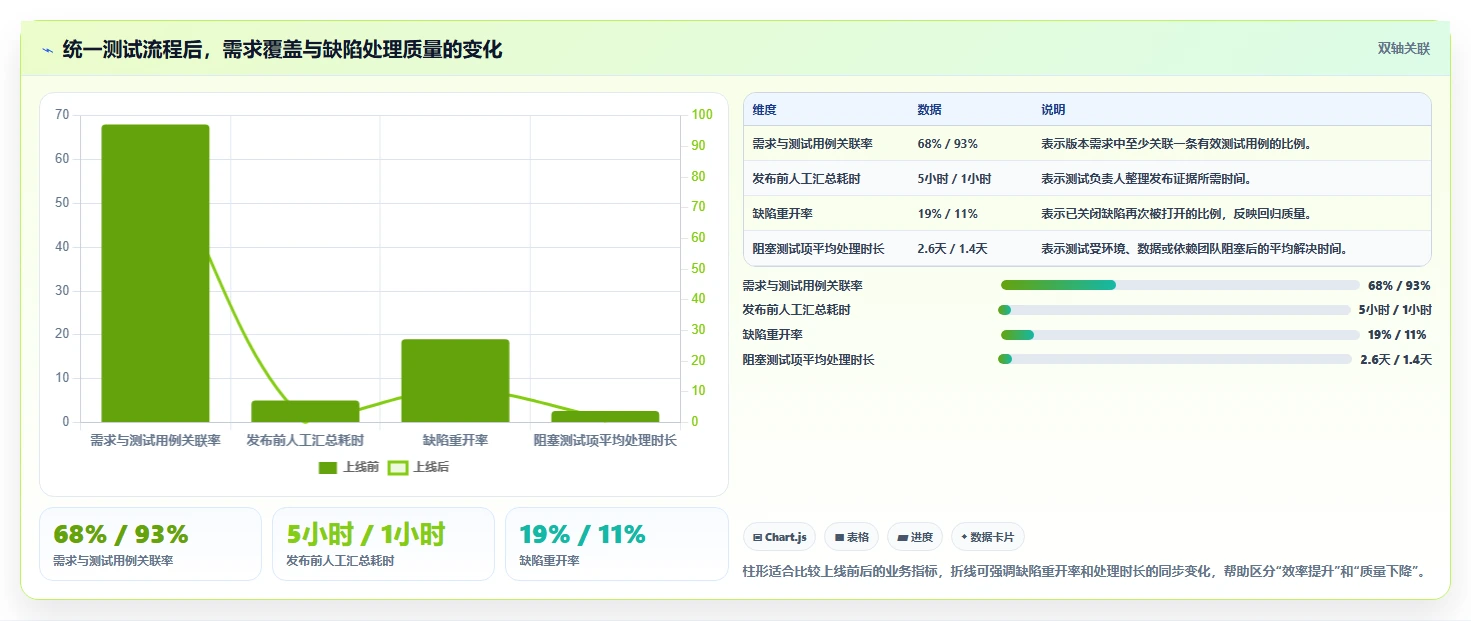
Task: Click the lightning icon beside the title
Action: pyautogui.click(x=47, y=50)
